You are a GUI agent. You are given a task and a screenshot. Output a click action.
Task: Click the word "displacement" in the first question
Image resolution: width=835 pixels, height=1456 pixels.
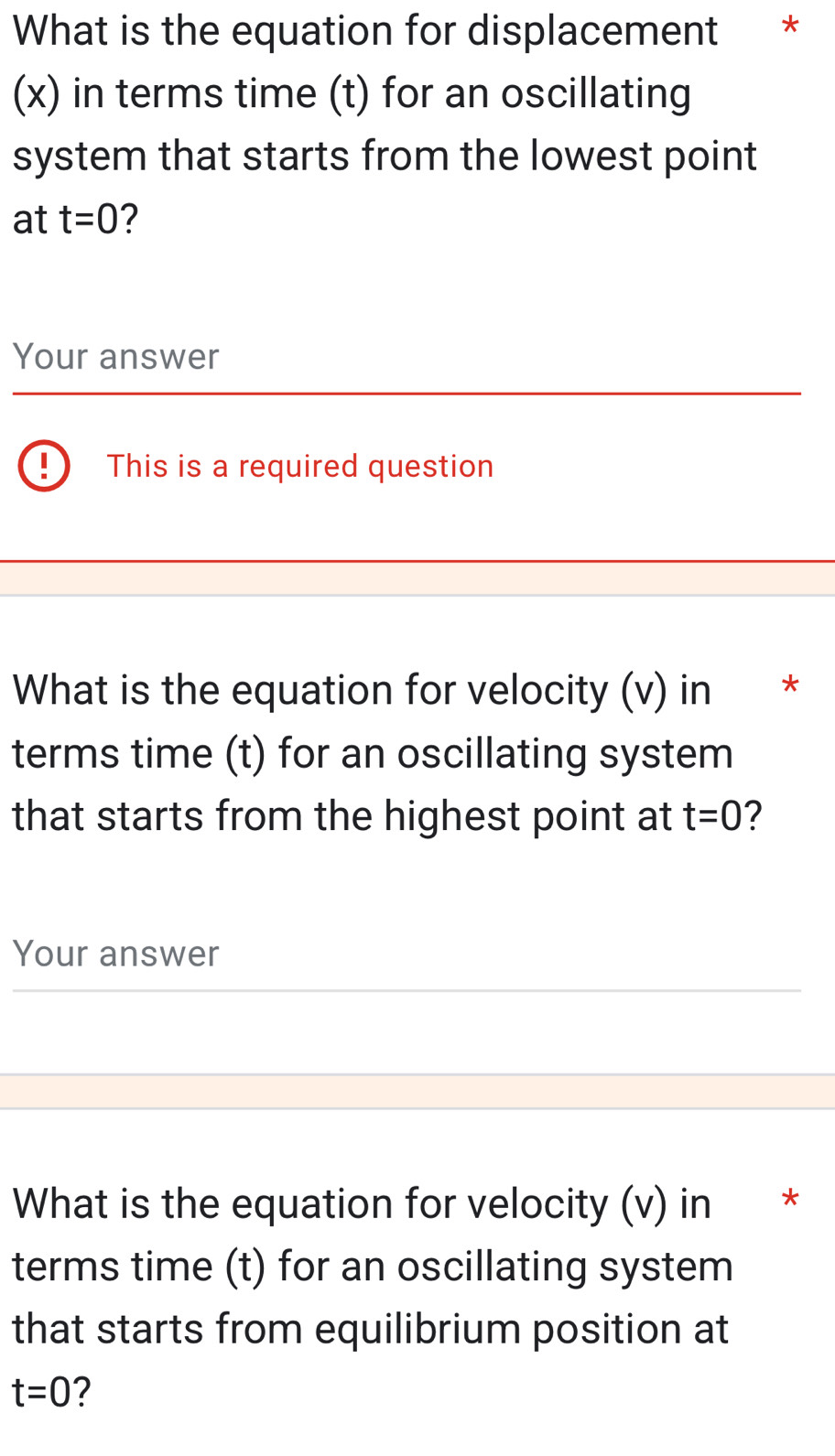[x=591, y=31]
